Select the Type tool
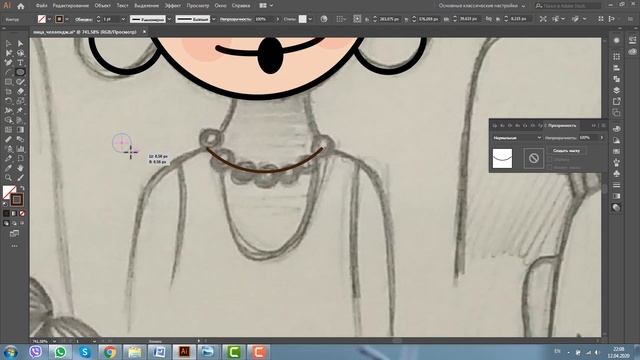Viewport: 640px width, 360px height. (x=20, y=62)
